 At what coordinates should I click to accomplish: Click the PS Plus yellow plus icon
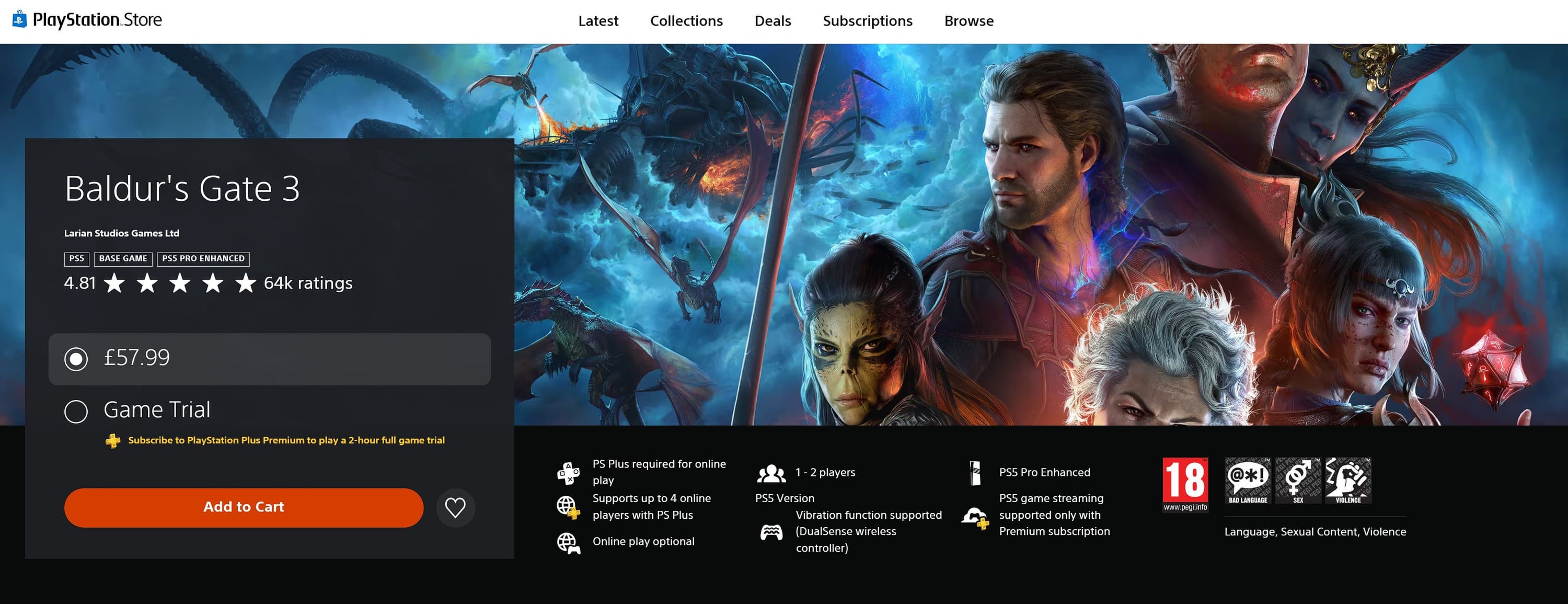click(x=112, y=440)
